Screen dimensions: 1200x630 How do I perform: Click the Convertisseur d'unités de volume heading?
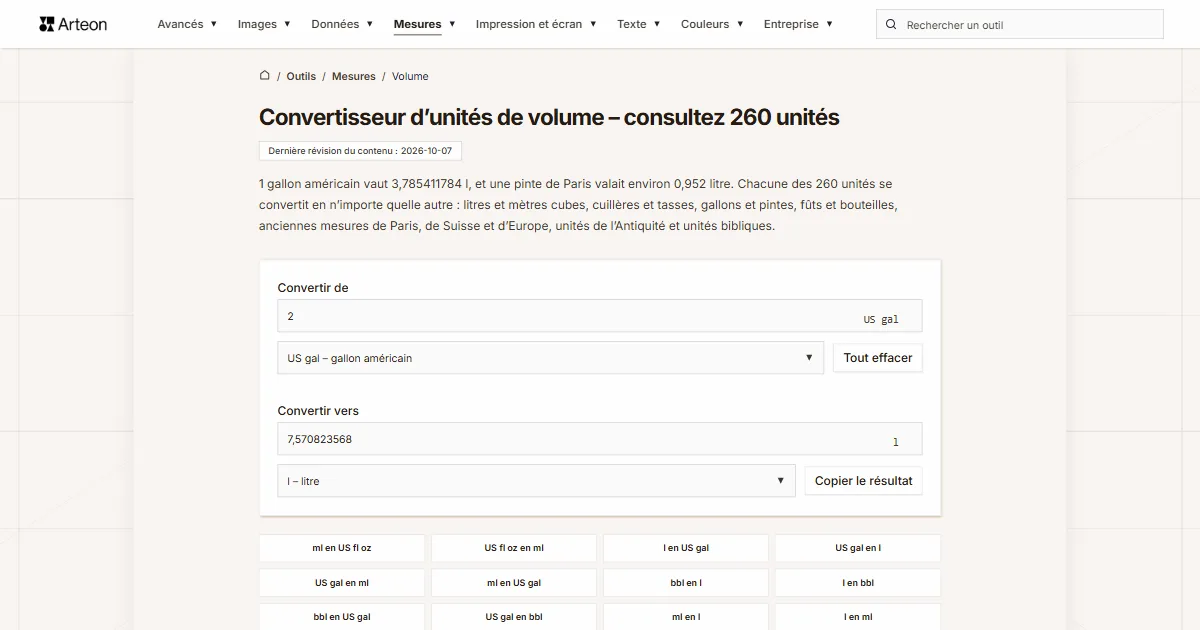pyautogui.click(x=549, y=117)
